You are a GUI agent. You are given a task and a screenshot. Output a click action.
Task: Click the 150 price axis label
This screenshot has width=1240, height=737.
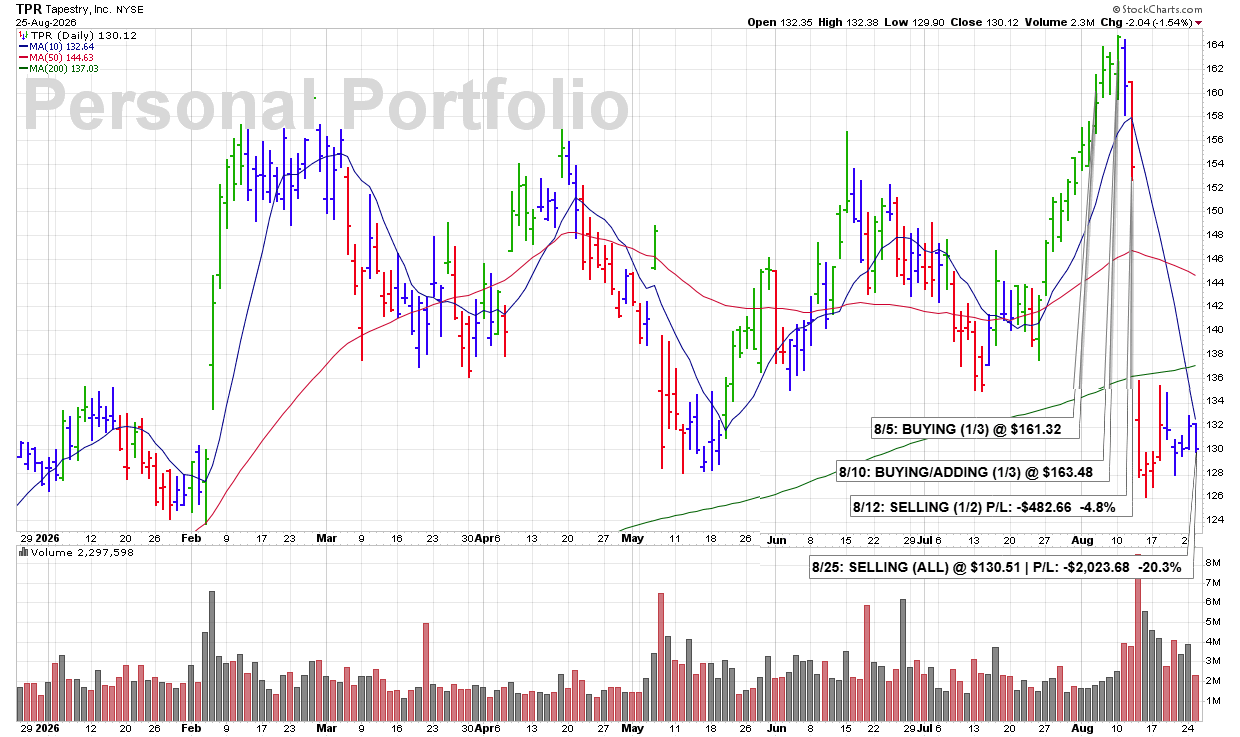pos(1215,211)
